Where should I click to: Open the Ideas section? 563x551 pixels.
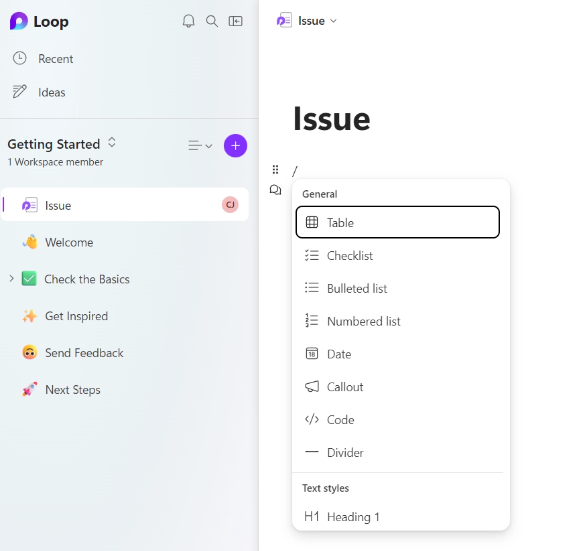(52, 93)
